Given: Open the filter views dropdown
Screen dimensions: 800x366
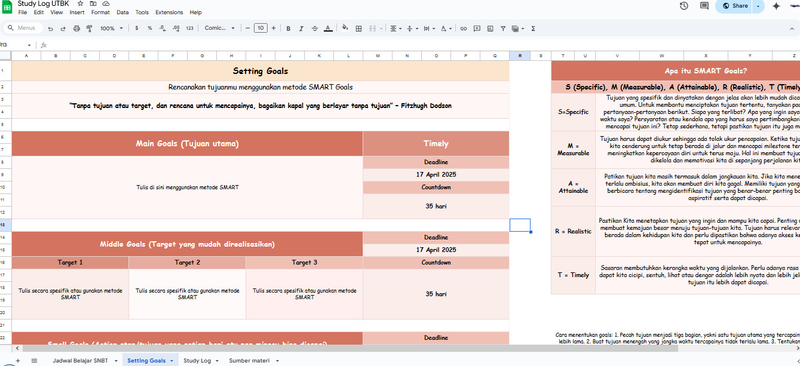Looking at the screenshot, I should coord(518,29).
